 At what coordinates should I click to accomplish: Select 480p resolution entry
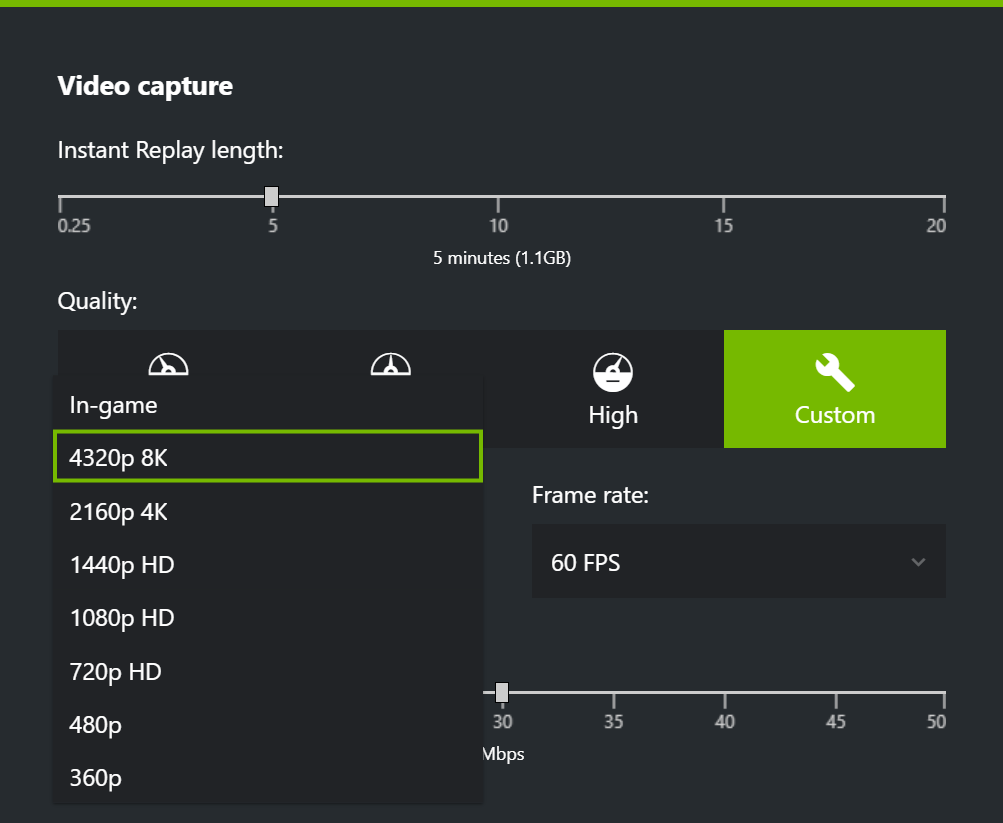268,725
